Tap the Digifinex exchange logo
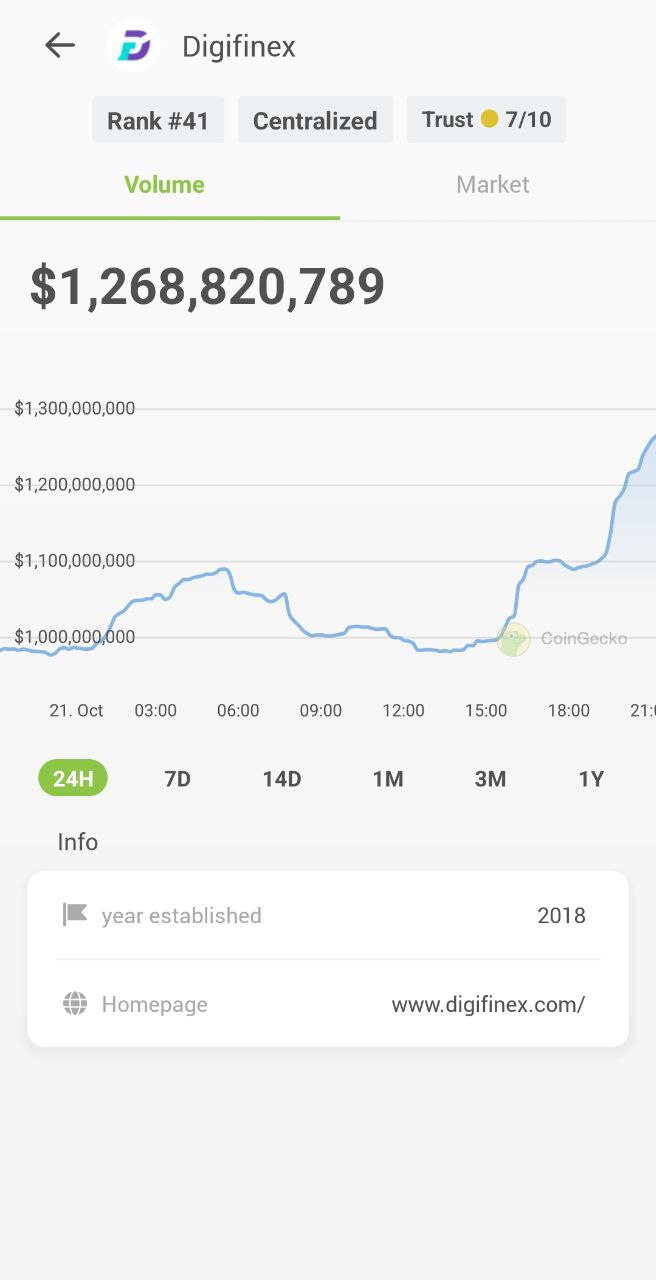The height and width of the screenshot is (1280, 656). (x=133, y=46)
